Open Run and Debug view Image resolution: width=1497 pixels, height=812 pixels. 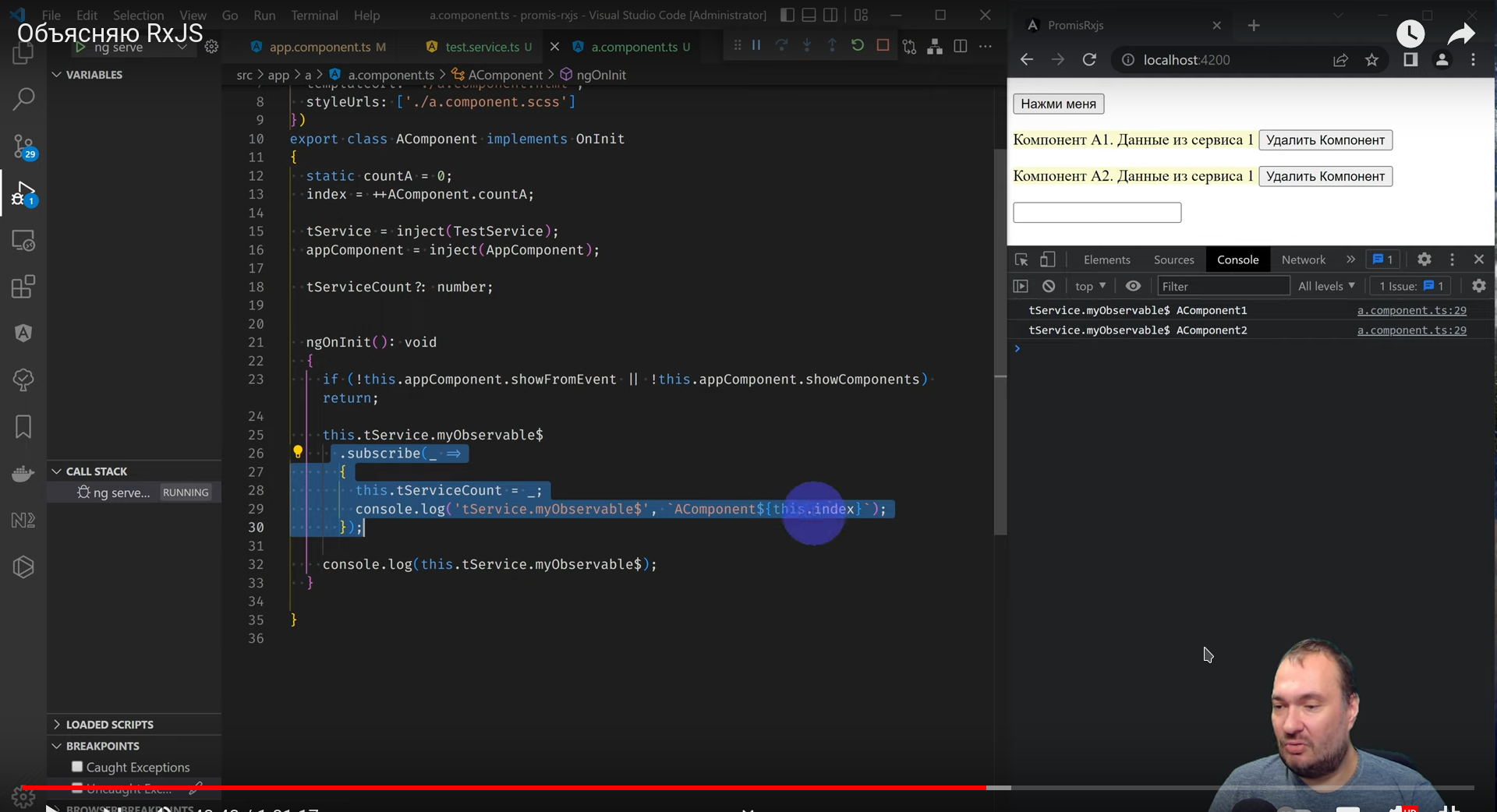point(23,193)
